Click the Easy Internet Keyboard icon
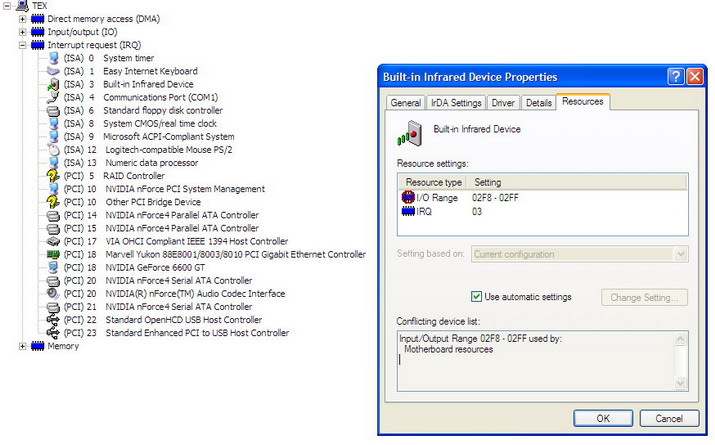Screen dimensions: 715x445 click(x=53, y=71)
